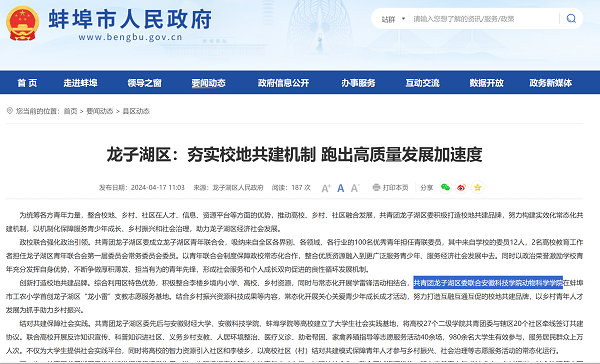
Task: Select 办事服务 in the navigation bar
Action: [358, 83]
